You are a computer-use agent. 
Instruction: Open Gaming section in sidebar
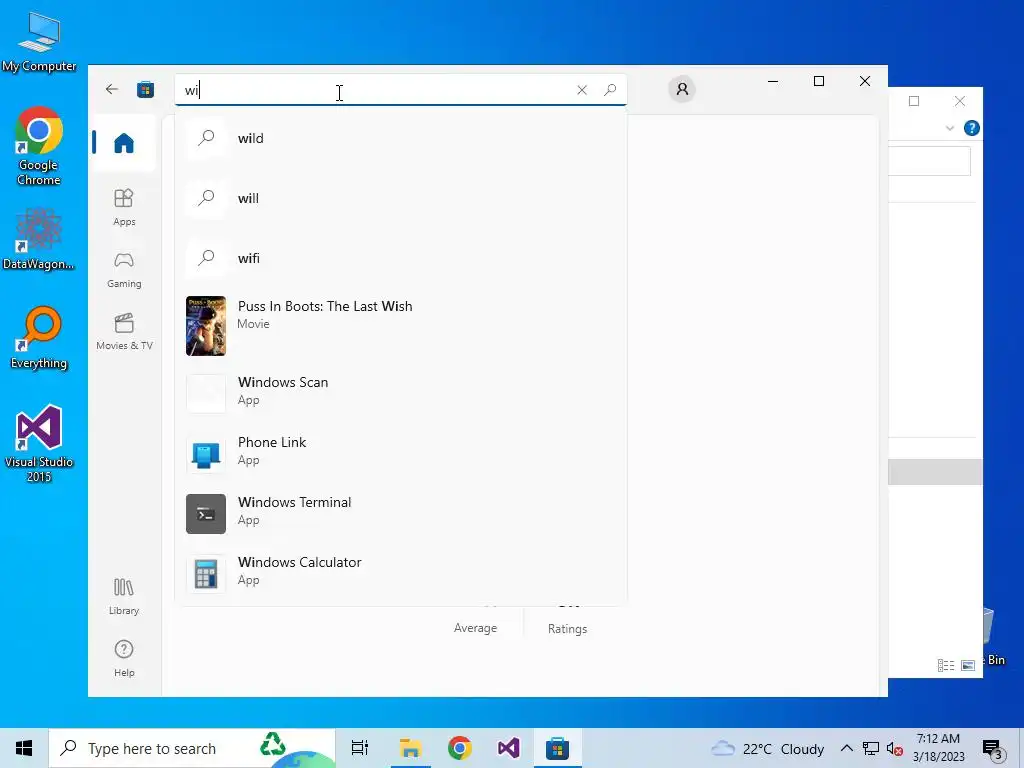(x=124, y=270)
